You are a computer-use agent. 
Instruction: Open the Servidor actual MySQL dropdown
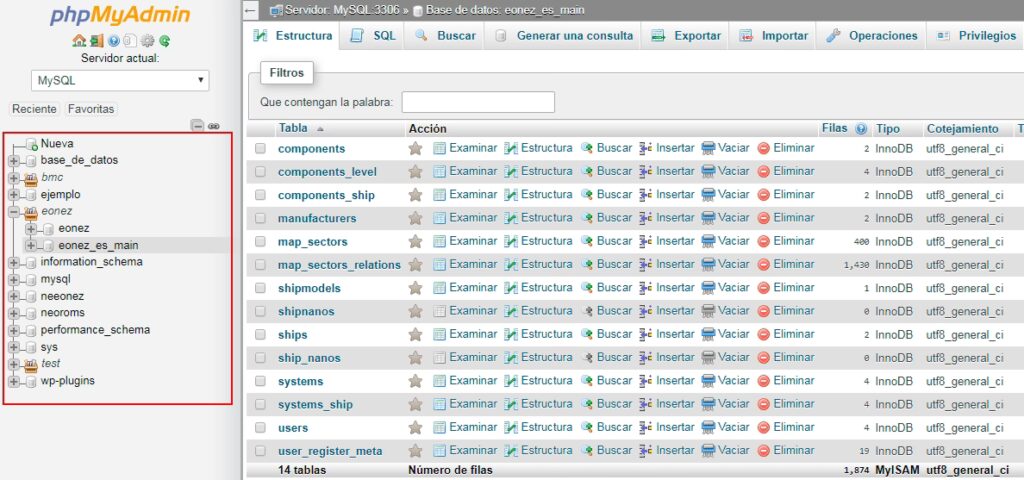tap(120, 80)
